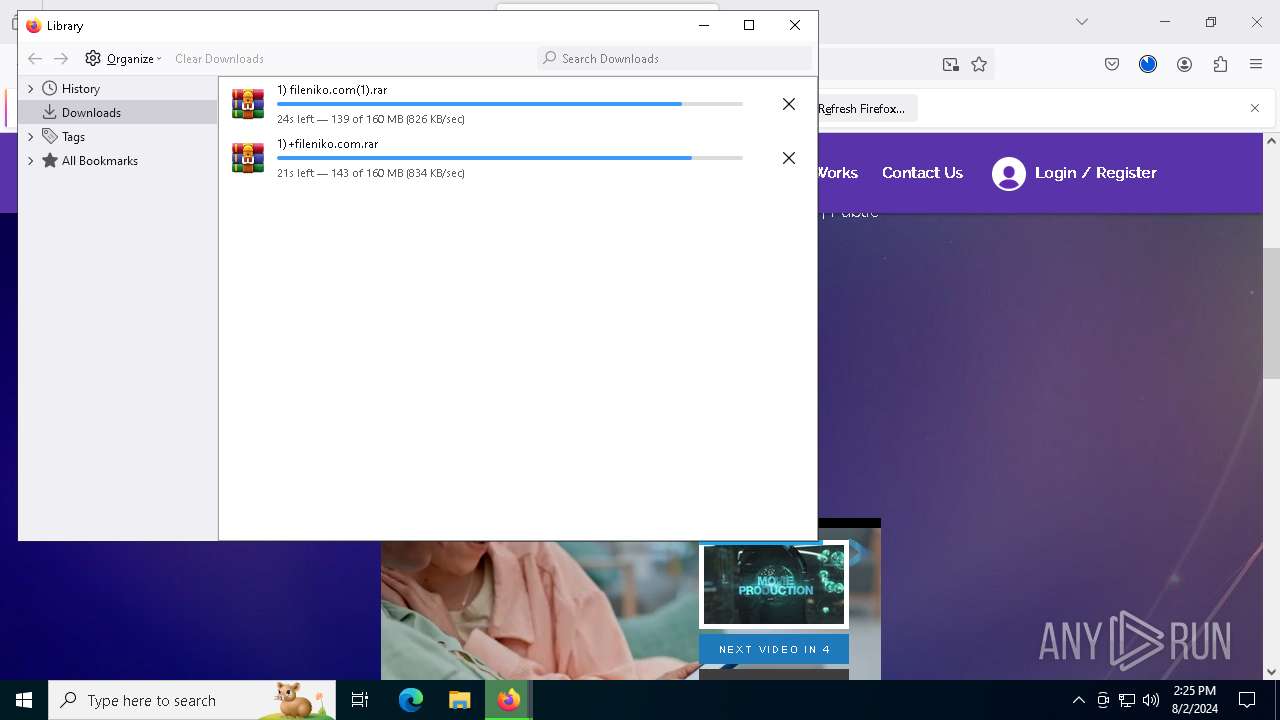
Task: Click the 1)+fileniko.com.rar archive icon
Action: tap(248, 158)
